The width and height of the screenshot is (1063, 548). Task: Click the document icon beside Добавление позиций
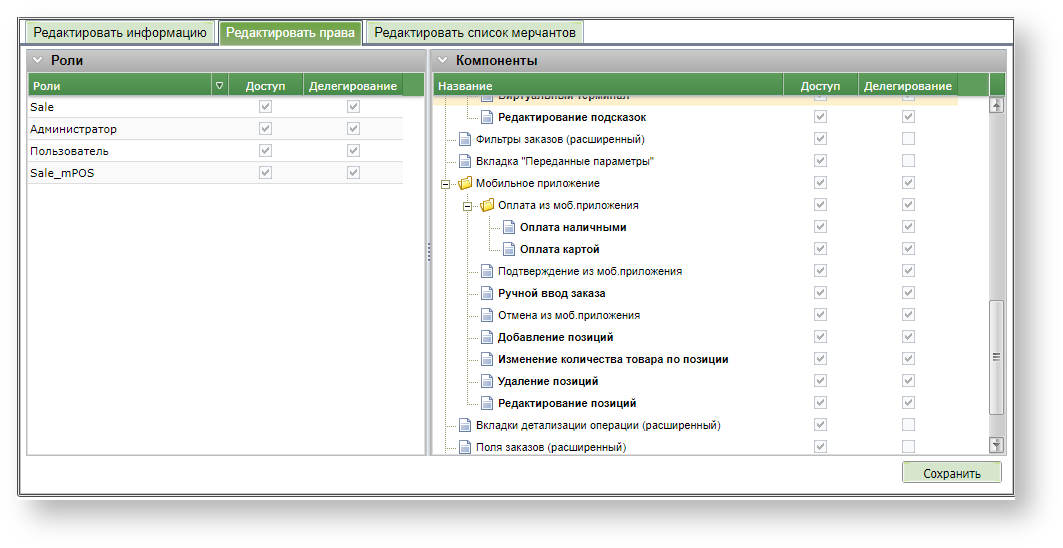click(x=487, y=338)
